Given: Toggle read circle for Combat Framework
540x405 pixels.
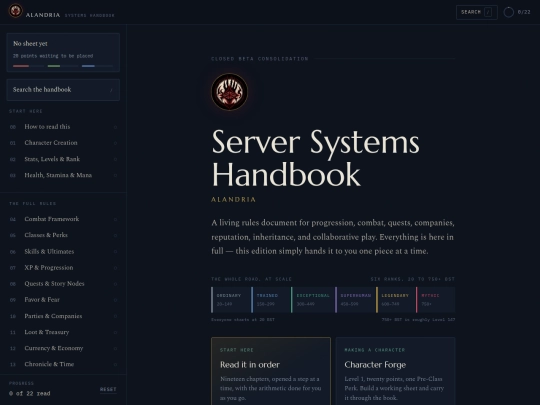Looking at the screenshot, I should [x=115, y=219].
